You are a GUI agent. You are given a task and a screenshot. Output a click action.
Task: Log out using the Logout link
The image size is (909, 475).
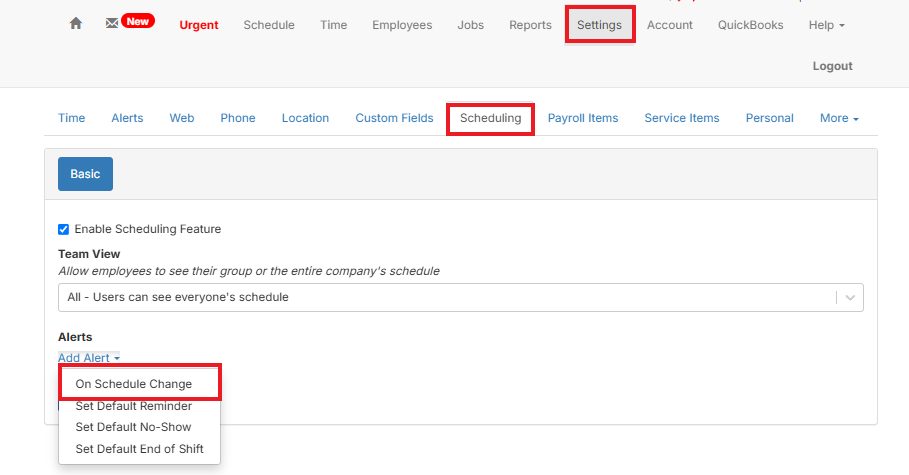click(832, 66)
